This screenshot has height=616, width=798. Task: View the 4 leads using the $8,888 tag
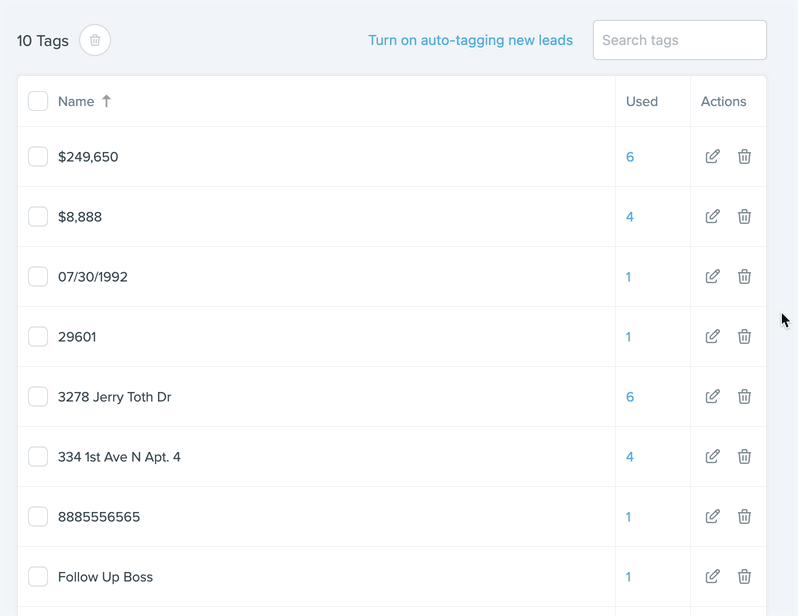pos(630,217)
